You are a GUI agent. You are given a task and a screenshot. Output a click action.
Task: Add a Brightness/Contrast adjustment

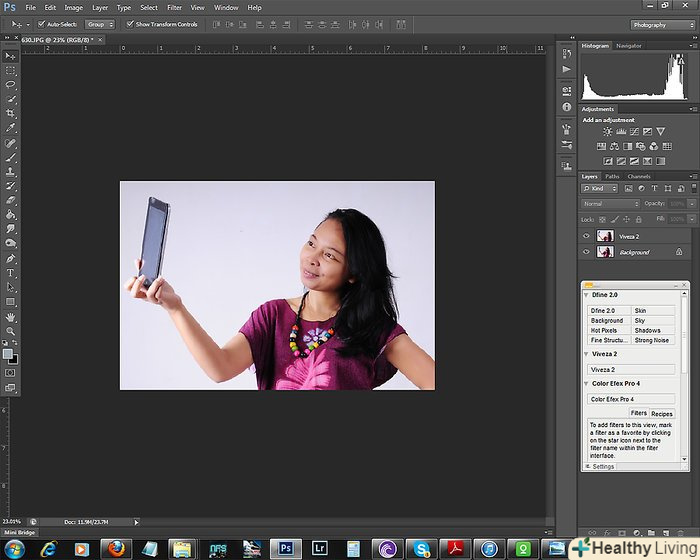[607, 131]
